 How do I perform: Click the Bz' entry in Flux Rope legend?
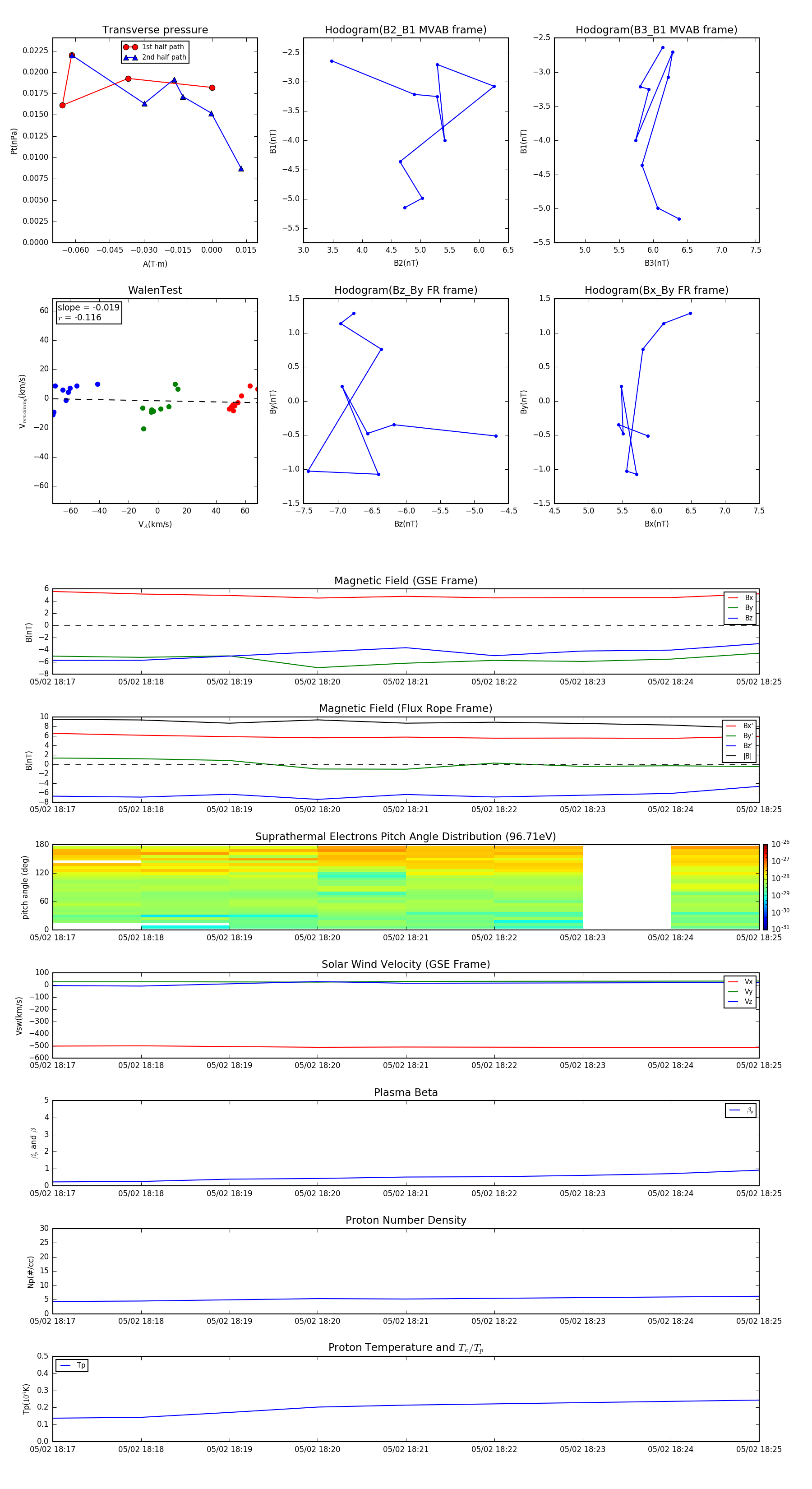740,746
